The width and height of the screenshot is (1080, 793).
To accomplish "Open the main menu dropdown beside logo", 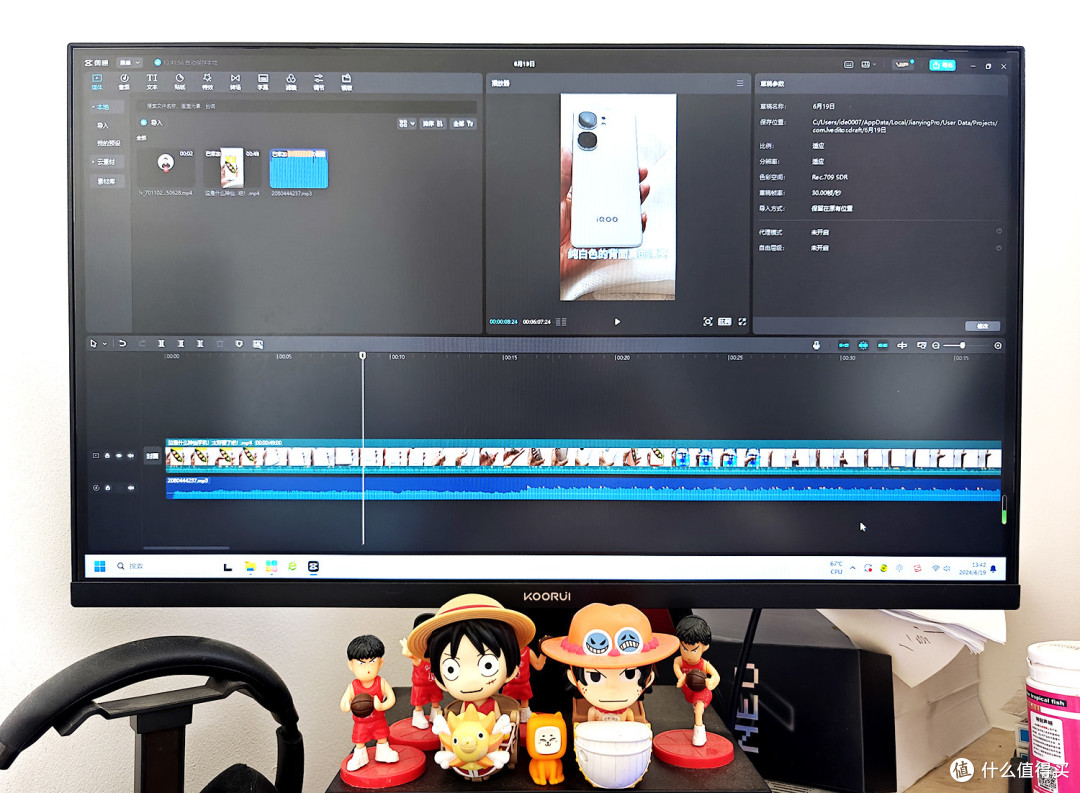I will tap(129, 63).
